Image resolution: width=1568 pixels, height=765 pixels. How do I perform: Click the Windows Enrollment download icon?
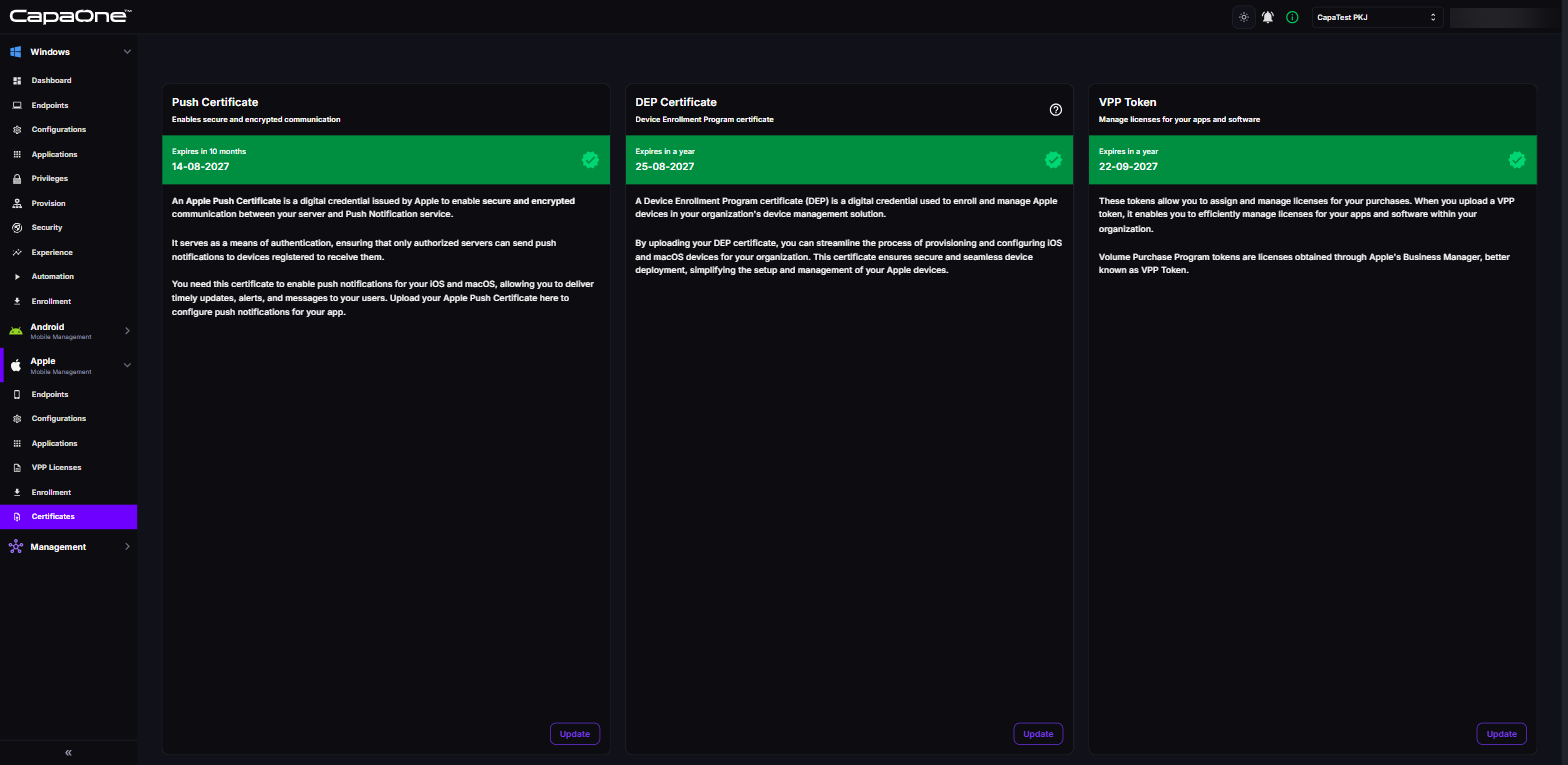coord(17,301)
